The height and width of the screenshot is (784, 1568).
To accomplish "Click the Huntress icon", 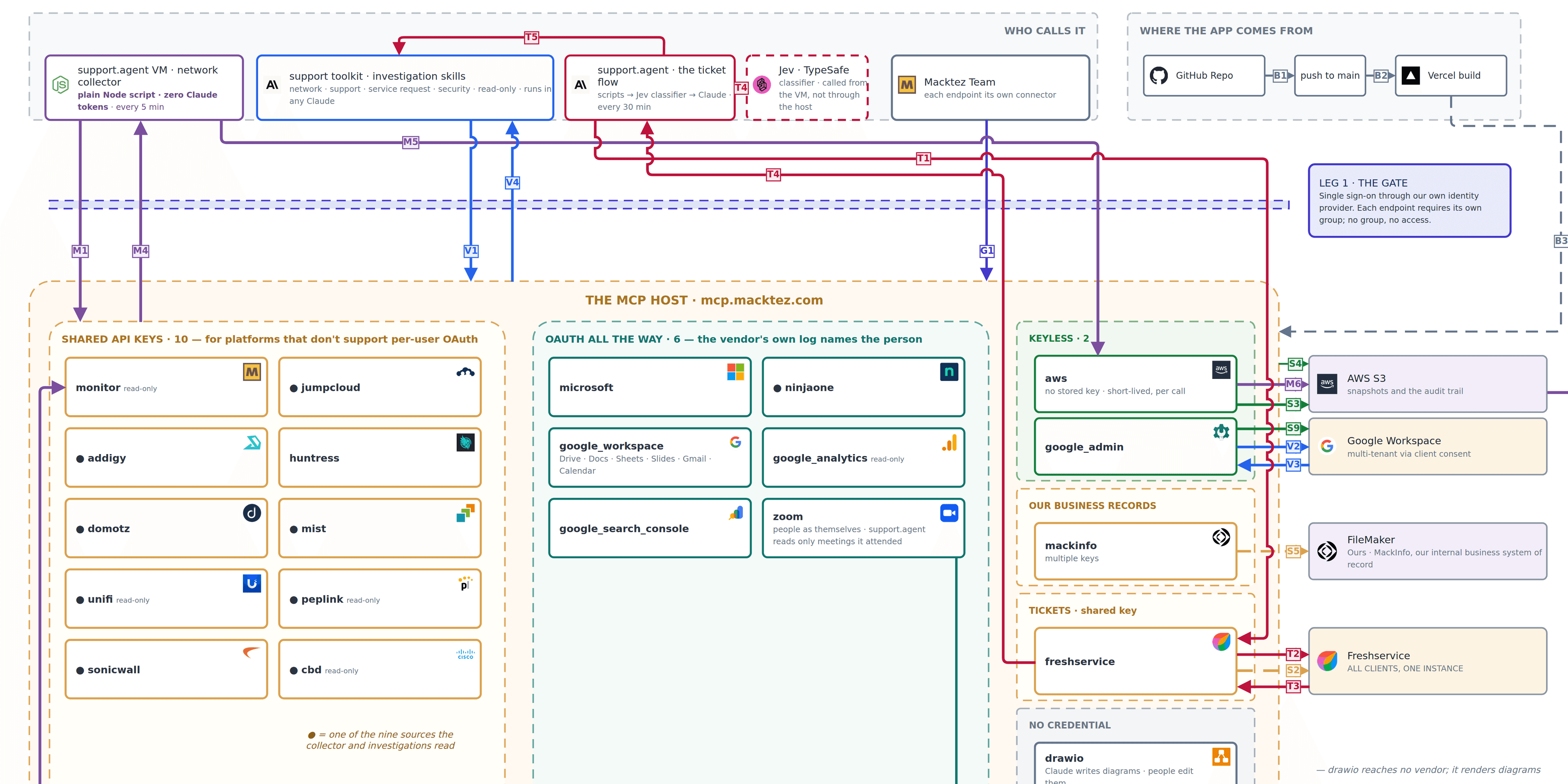I will [465, 443].
